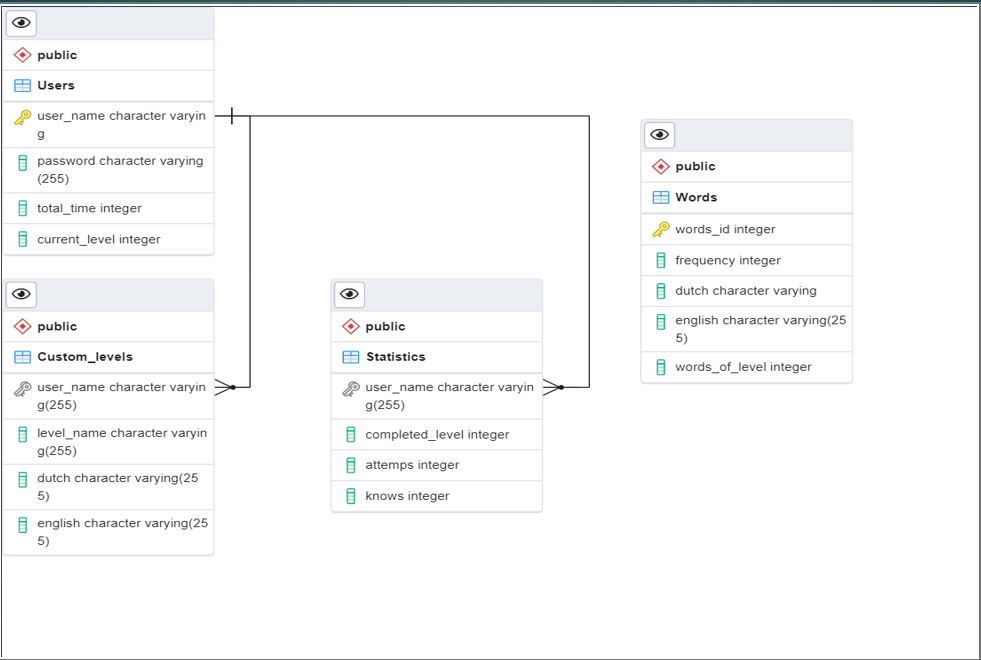The width and height of the screenshot is (981, 660).
Task: Click the grey foreign key icon in Statistics
Action: tap(351, 389)
